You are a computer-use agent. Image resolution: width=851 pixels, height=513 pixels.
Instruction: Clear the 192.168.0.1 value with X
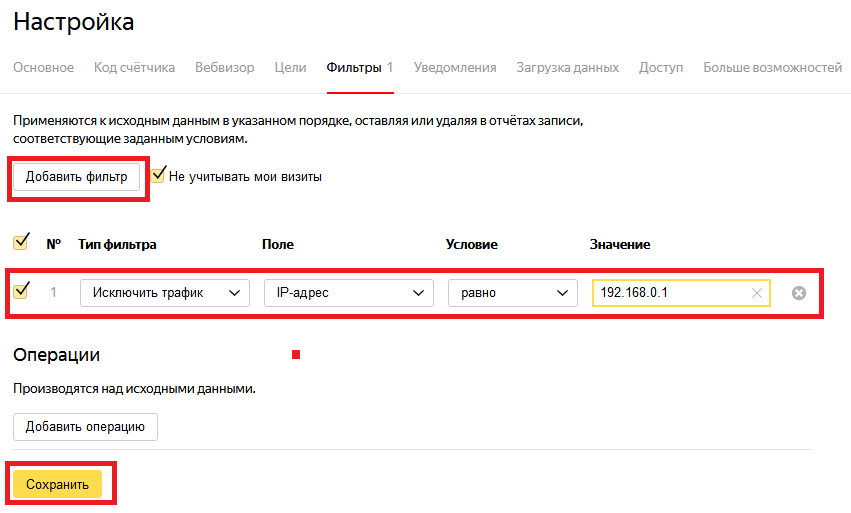pos(757,293)
